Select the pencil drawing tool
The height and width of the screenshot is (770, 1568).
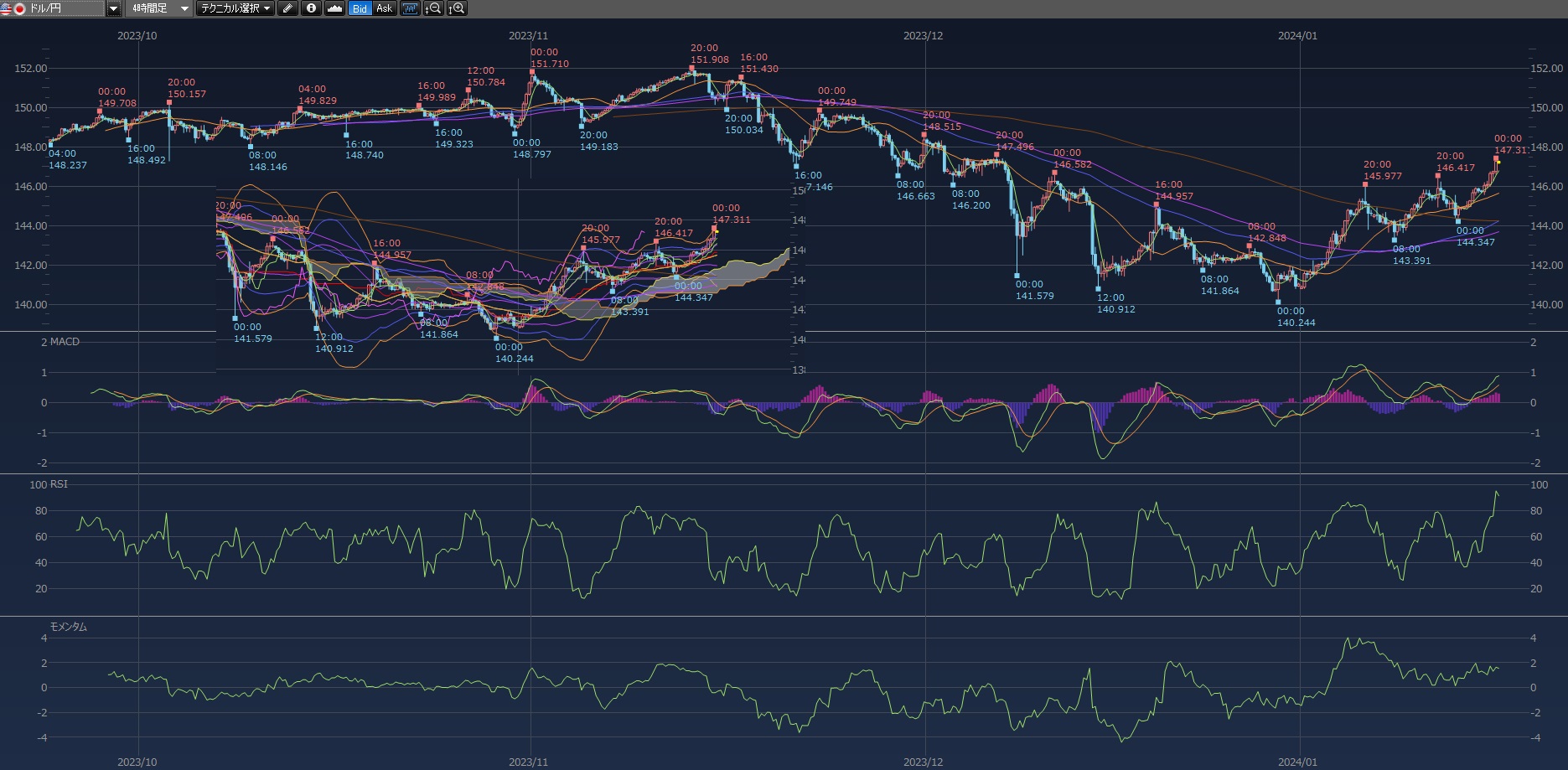287,8
